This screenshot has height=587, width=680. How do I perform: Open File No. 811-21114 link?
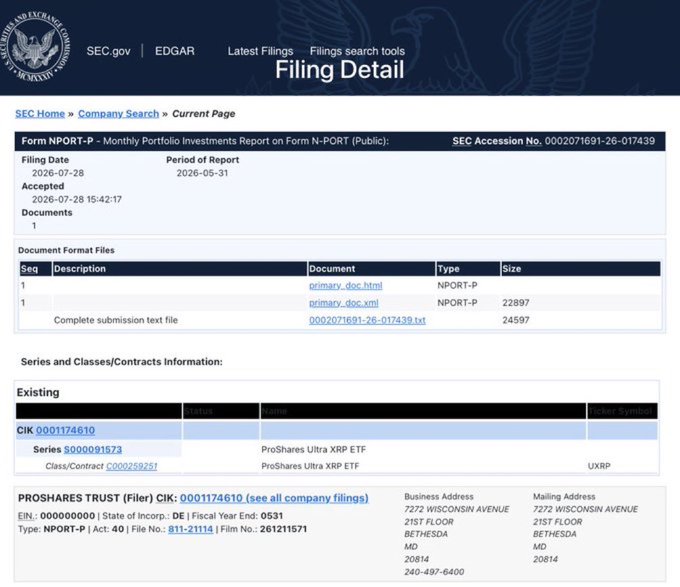tap(190, 529)
